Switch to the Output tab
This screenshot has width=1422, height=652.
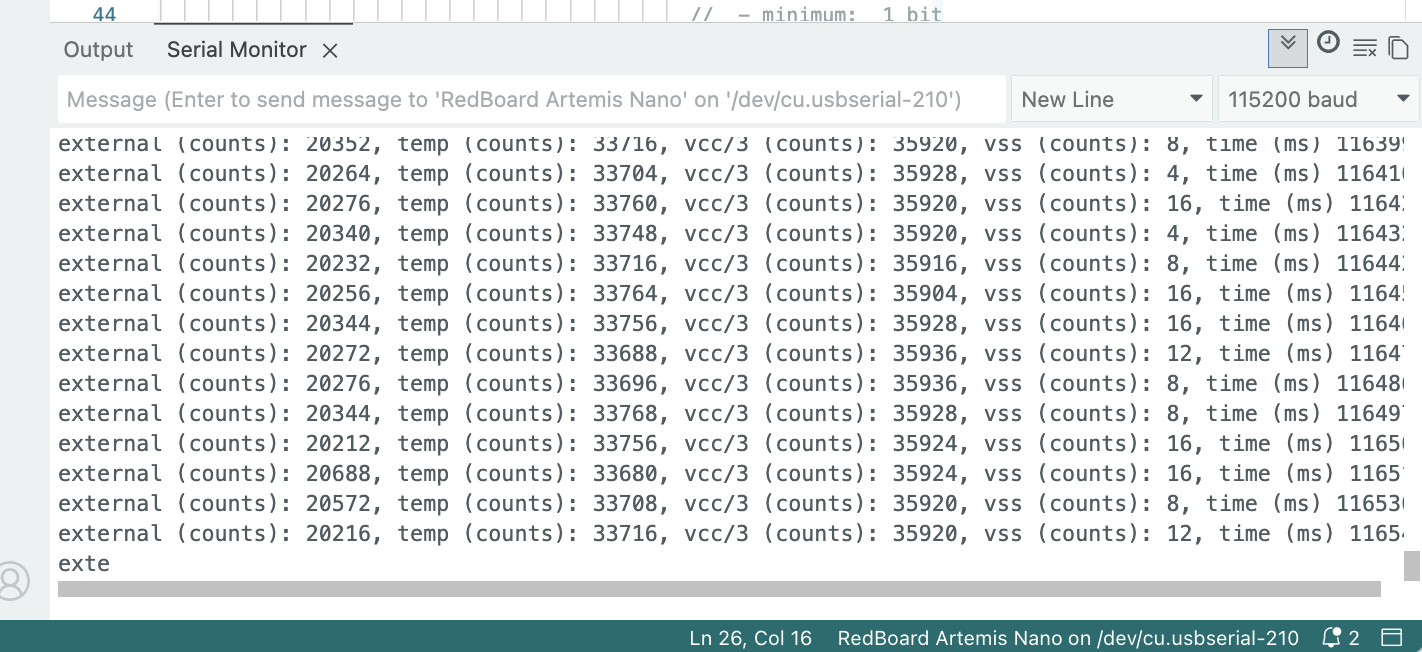98,50
